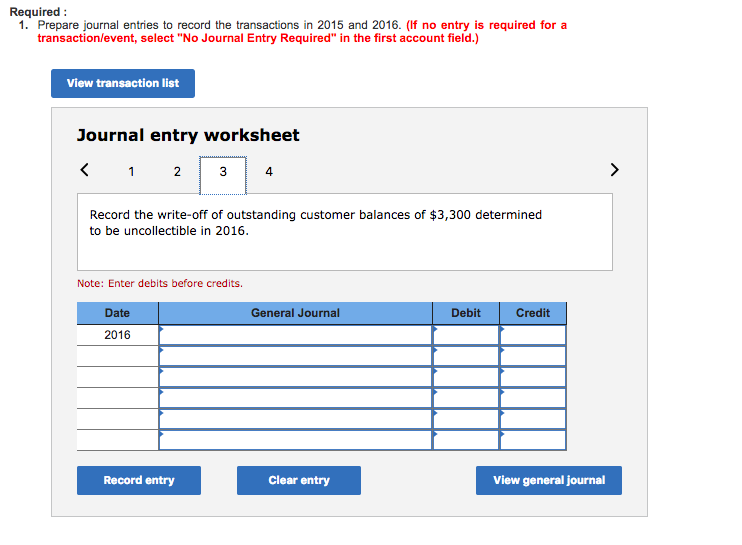Select journal entry tab 3
742x545 pixels.
[222, 172]
